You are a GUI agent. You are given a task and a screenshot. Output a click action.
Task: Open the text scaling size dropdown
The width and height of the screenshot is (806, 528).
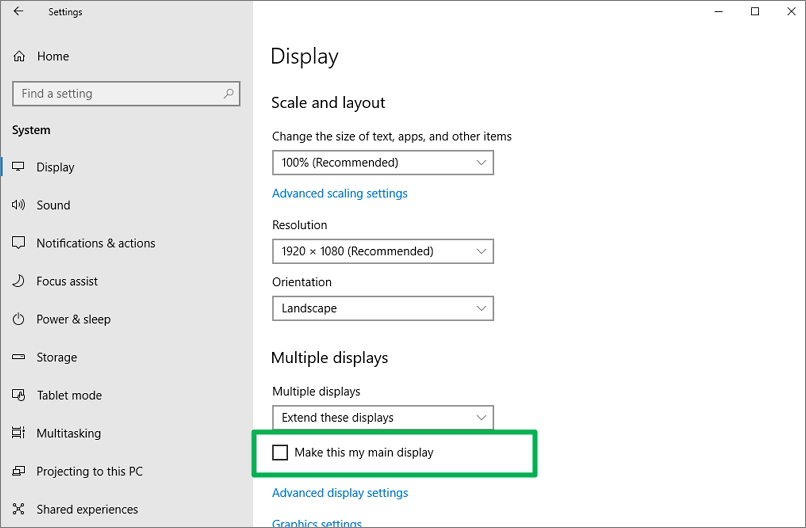point(382,162)
